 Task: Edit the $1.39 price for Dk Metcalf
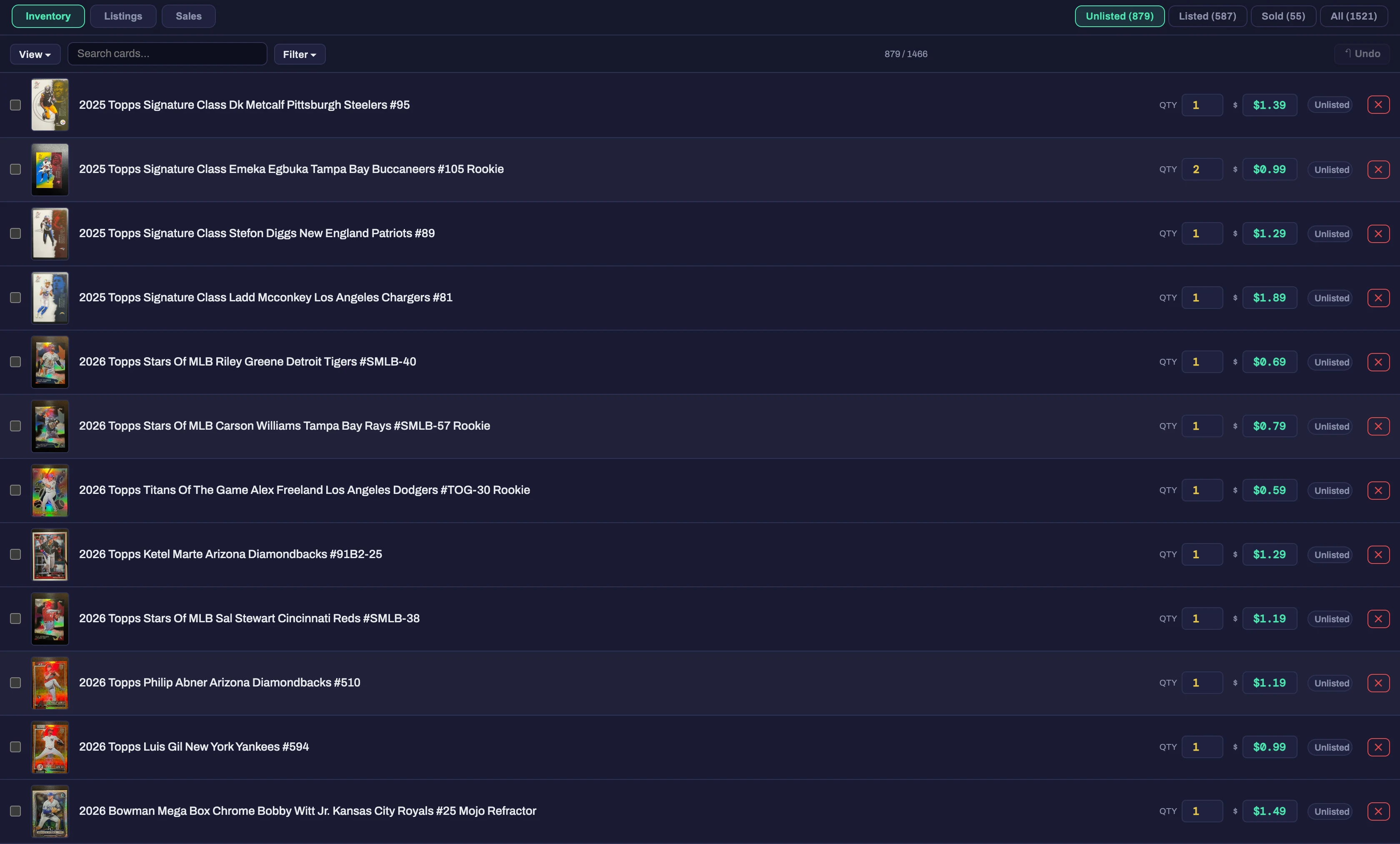pos(1270,105)
